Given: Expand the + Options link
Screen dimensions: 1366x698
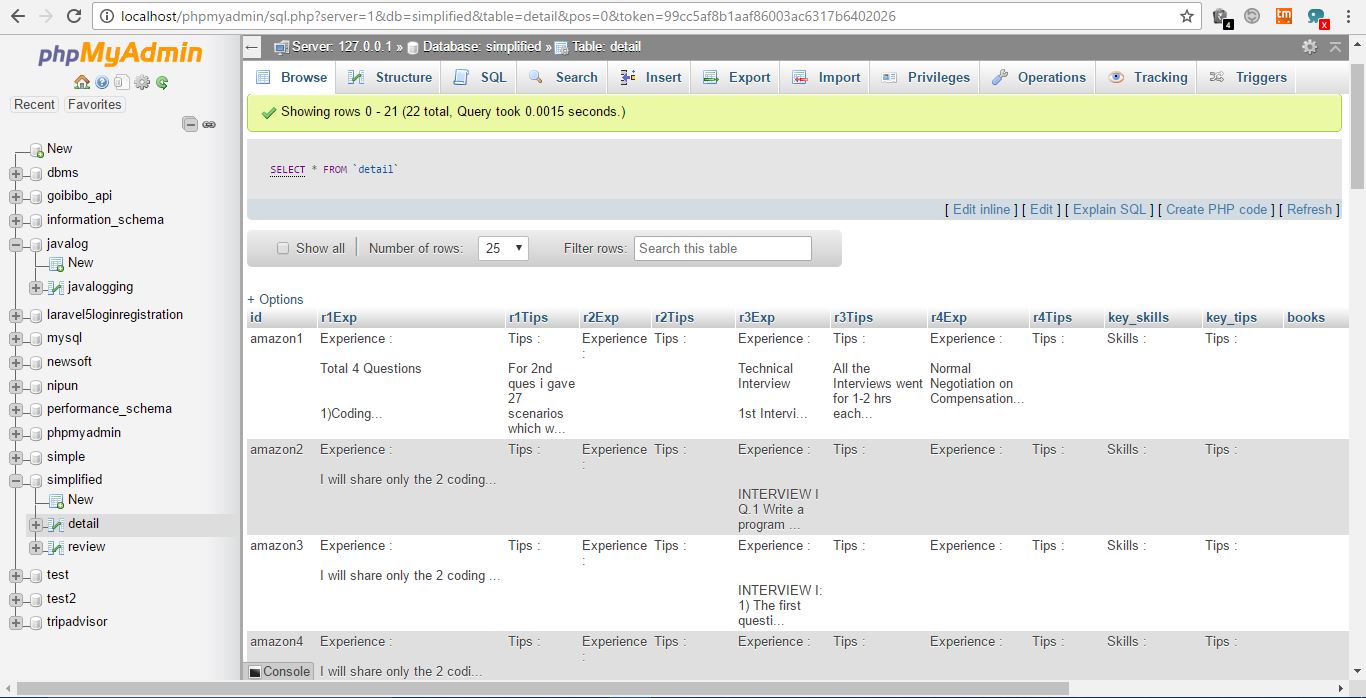Looking at the screenshot, I should coord(275,299).
